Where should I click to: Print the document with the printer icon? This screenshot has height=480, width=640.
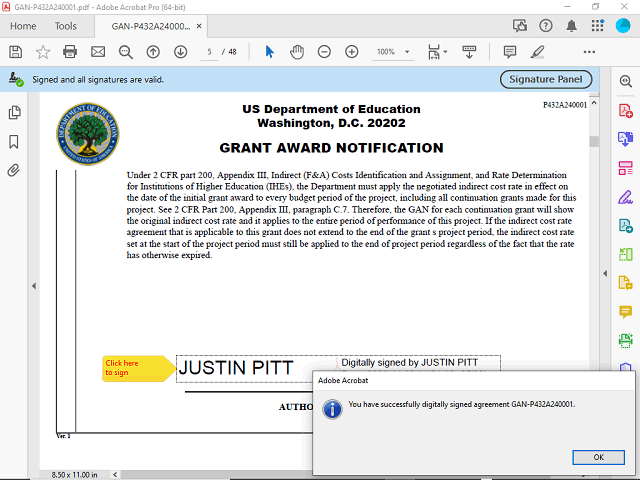[70, 51]
